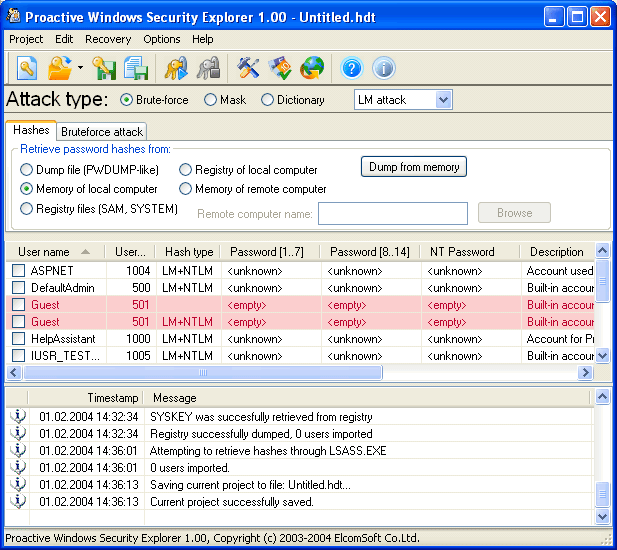
Task: Sort by NT Password column header
Action: 470,252
